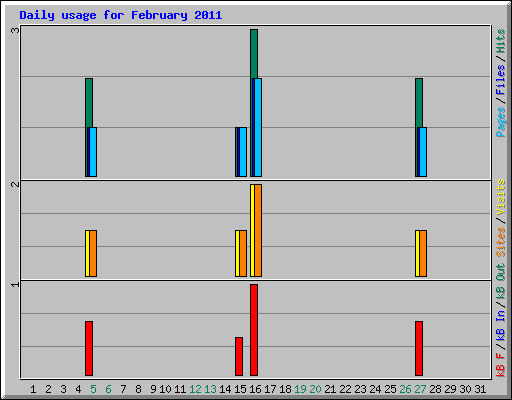Select the green weekend day label '5'
This screenshot has height=400, width=512.
pos(93,389)
